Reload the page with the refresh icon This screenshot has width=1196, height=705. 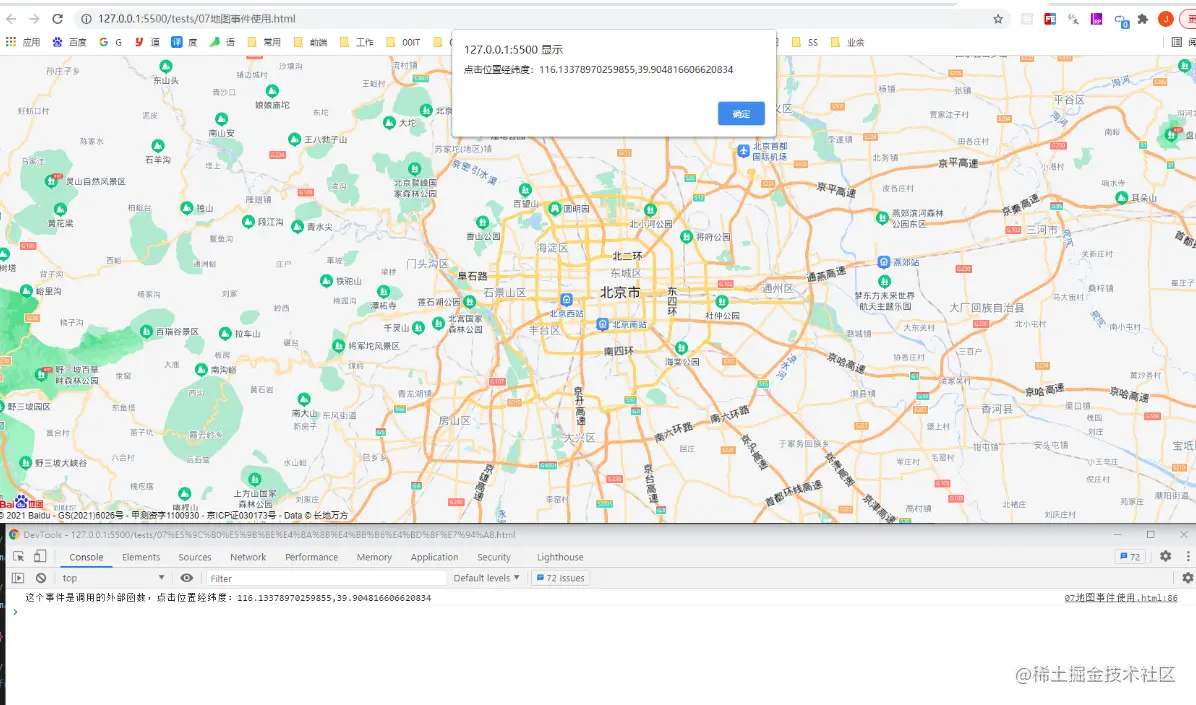coord(57,18)
